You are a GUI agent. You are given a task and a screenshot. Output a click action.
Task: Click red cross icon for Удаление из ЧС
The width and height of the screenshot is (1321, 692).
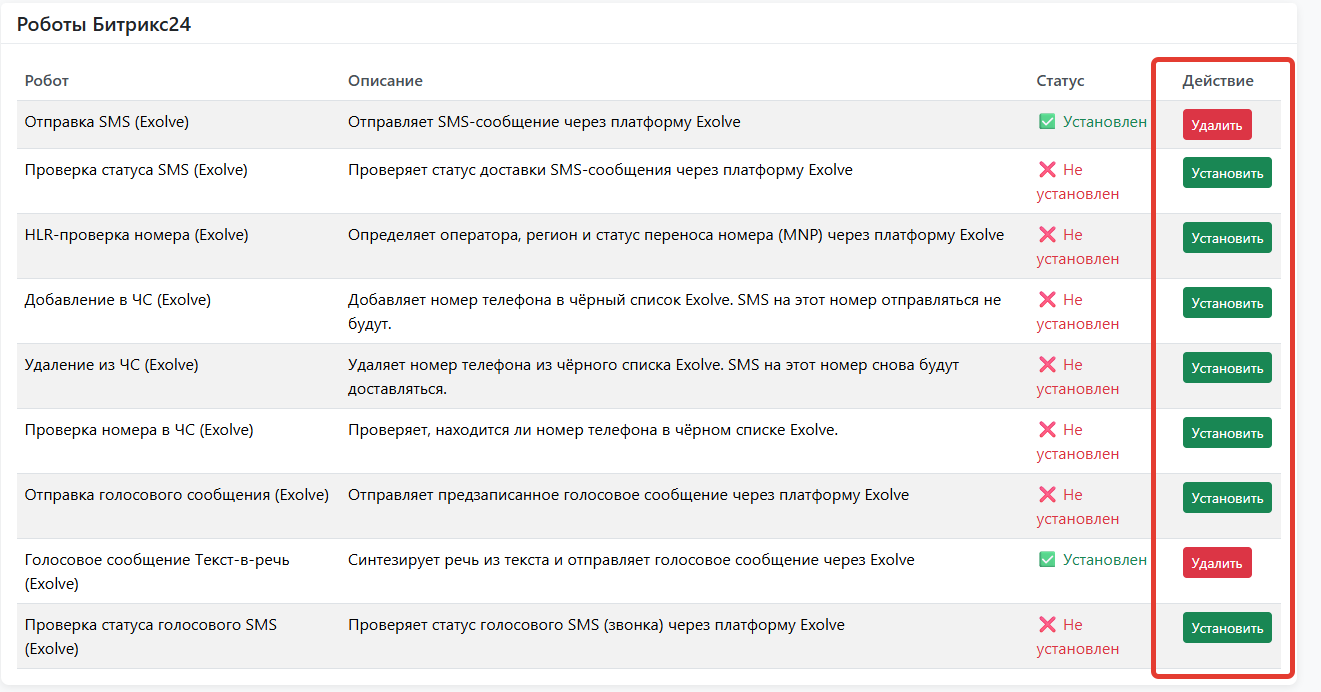tap(1047, 364)
